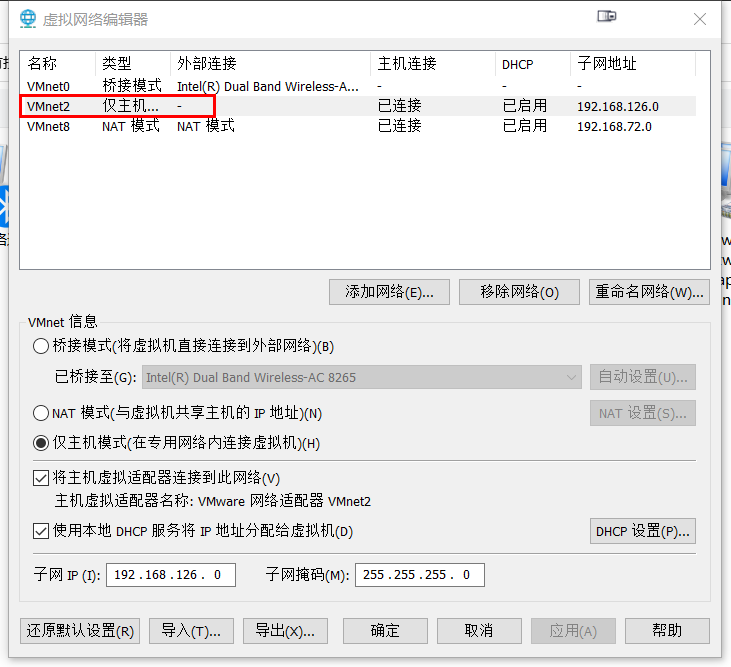Viewport: 731px width, 667px height.
Task: Select the bridged mode radio button
Action: [41, 346]
